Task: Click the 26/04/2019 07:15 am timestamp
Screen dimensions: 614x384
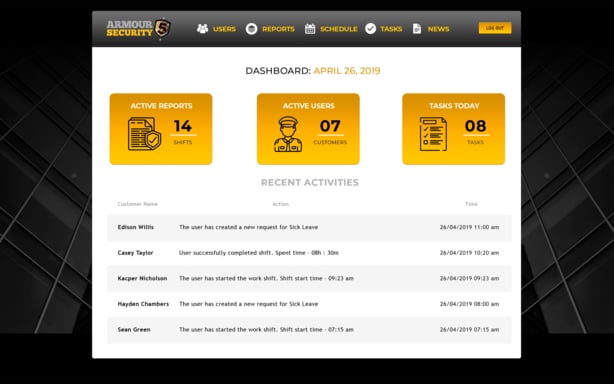Action: pos(469,330)
